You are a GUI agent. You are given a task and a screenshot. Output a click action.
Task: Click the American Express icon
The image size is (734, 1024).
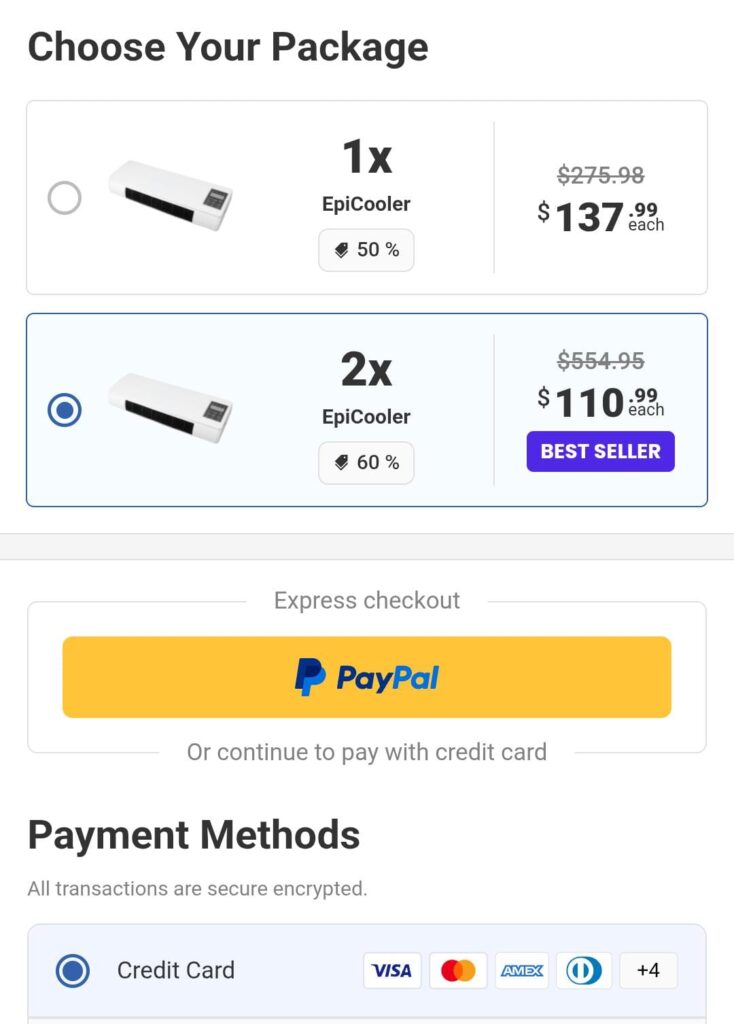[x=522, y=970]
